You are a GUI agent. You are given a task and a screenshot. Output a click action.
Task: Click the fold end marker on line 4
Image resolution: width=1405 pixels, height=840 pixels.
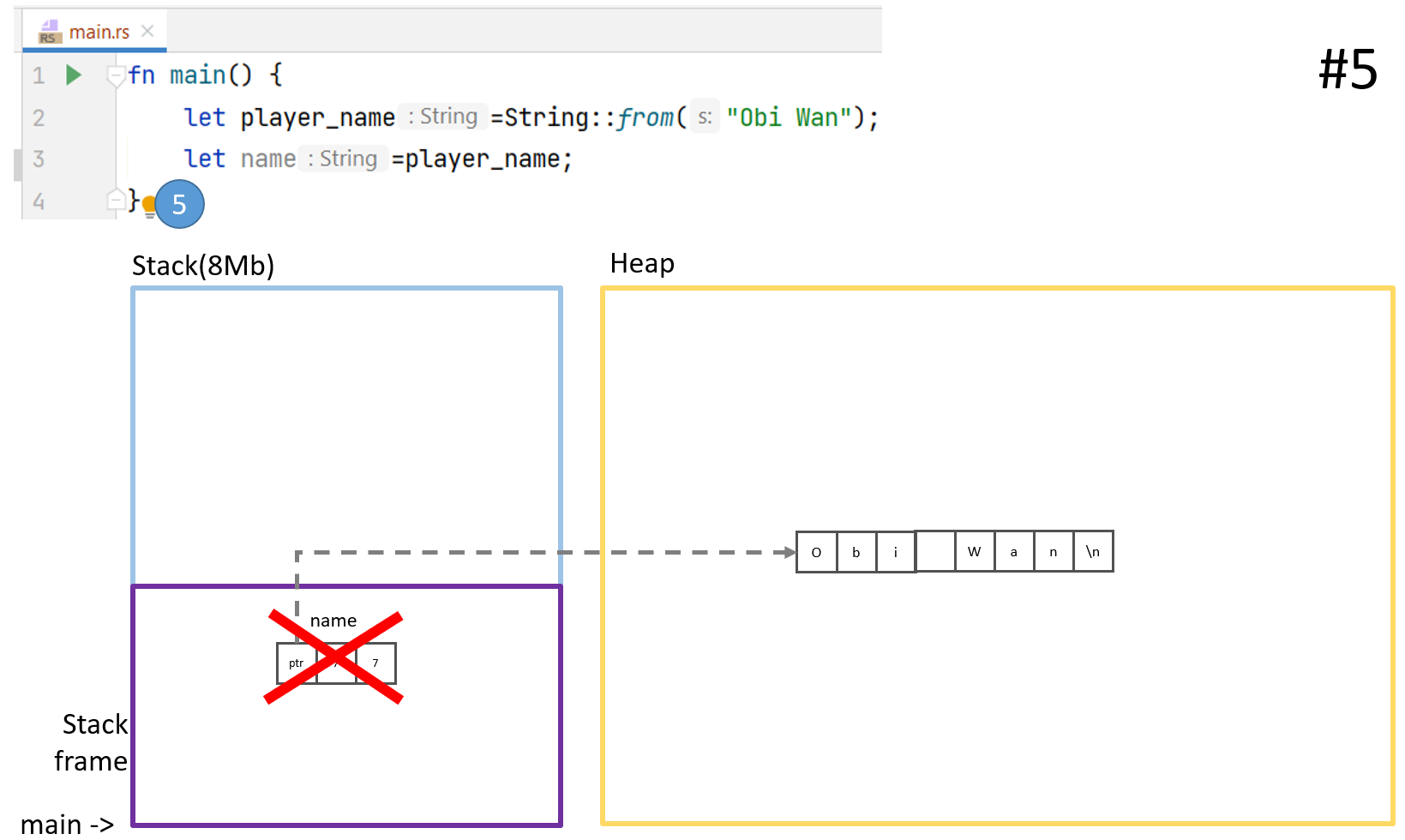point(115,201)
